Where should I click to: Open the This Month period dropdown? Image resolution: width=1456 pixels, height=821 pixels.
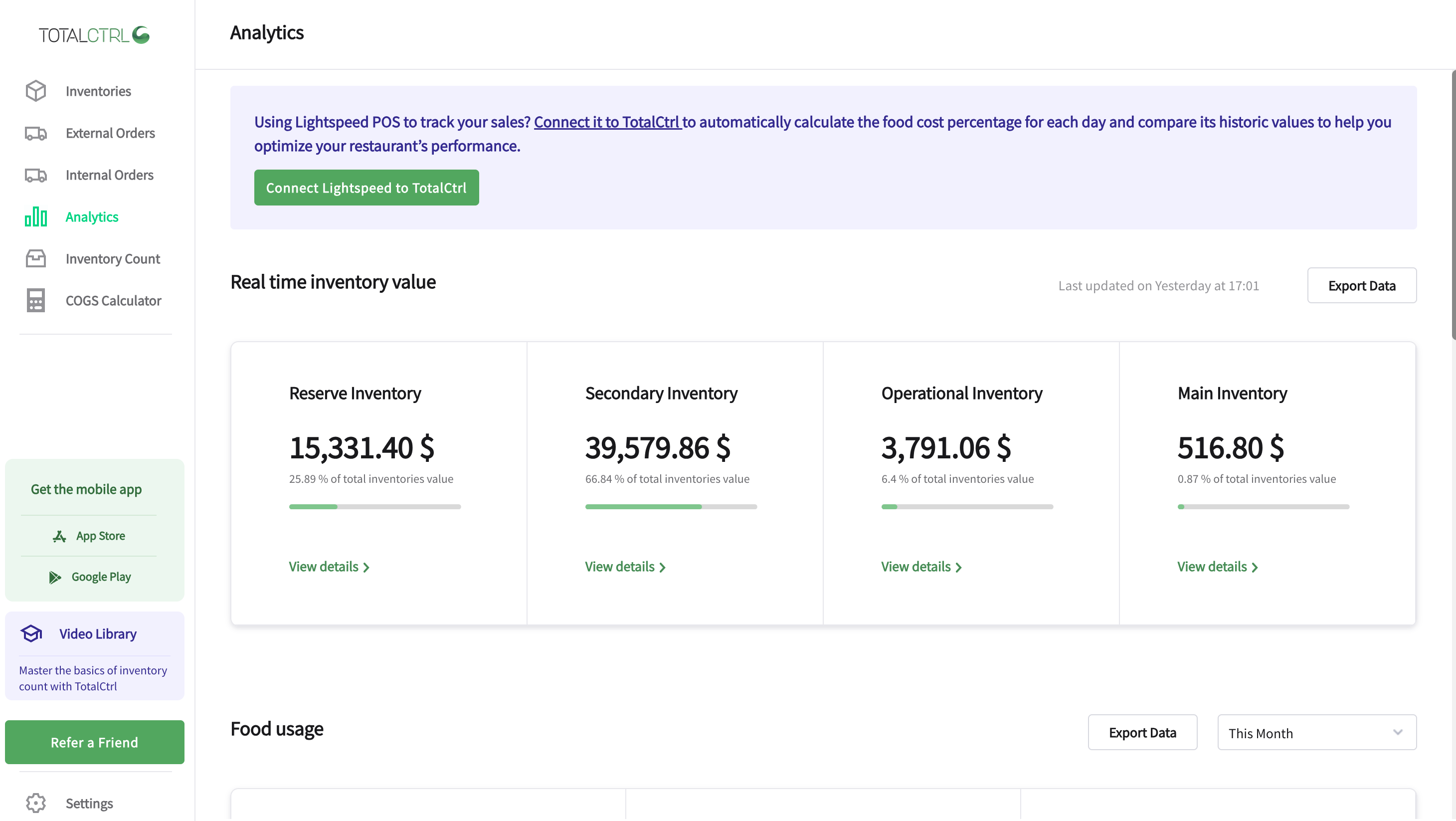point(1316,733)
